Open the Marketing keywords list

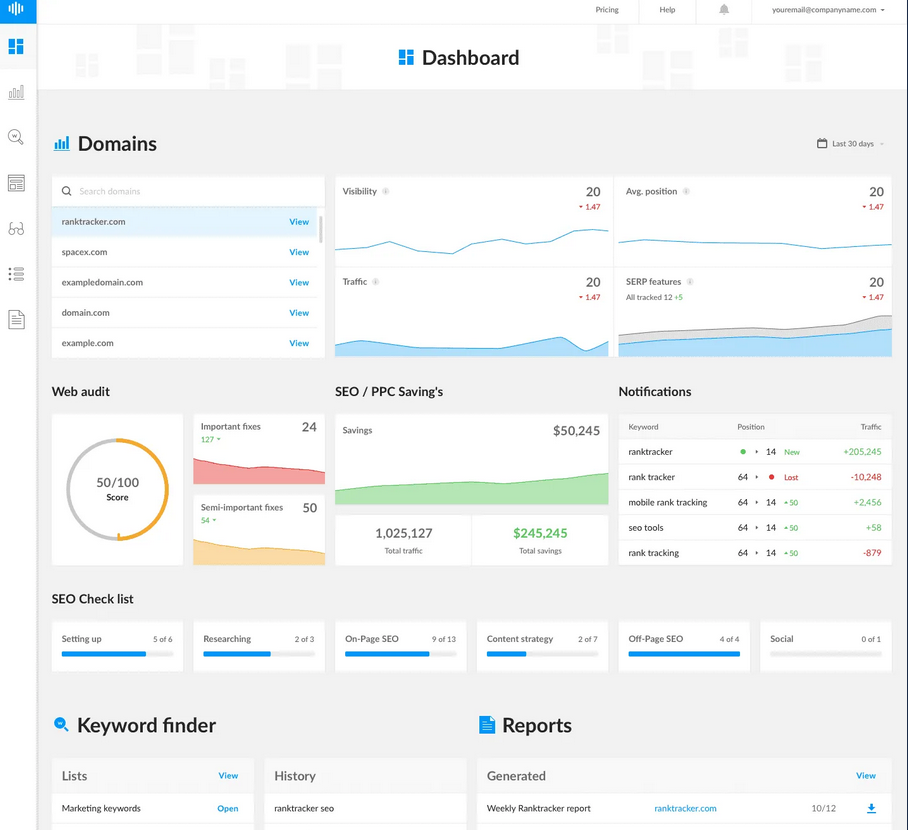pos(228,808)
